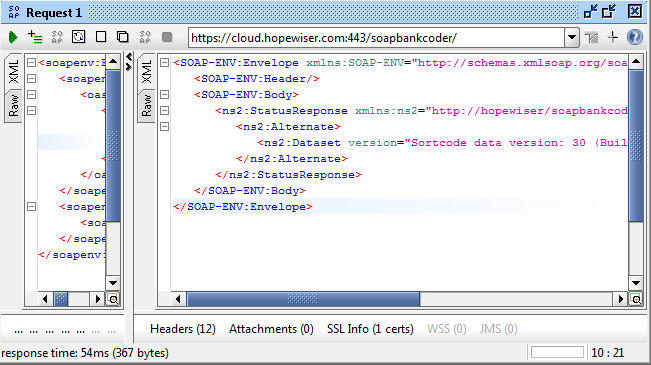Click the upper arrow on the editor splitter
This screenshot has width=651, height=365.
point(129,57)
